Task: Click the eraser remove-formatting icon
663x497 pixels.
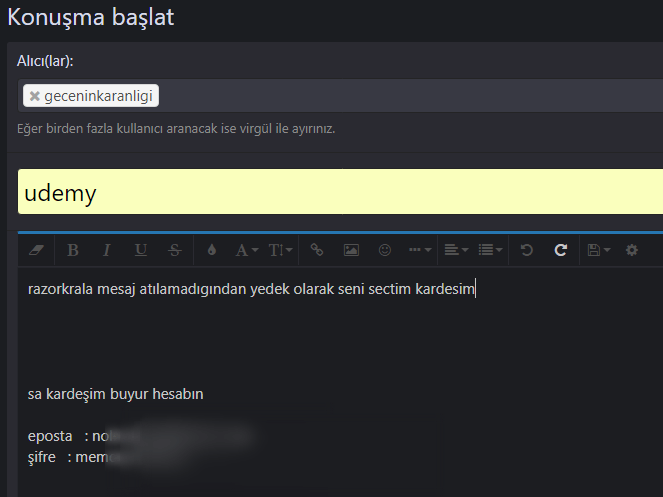Action: (x=36, y=250)
